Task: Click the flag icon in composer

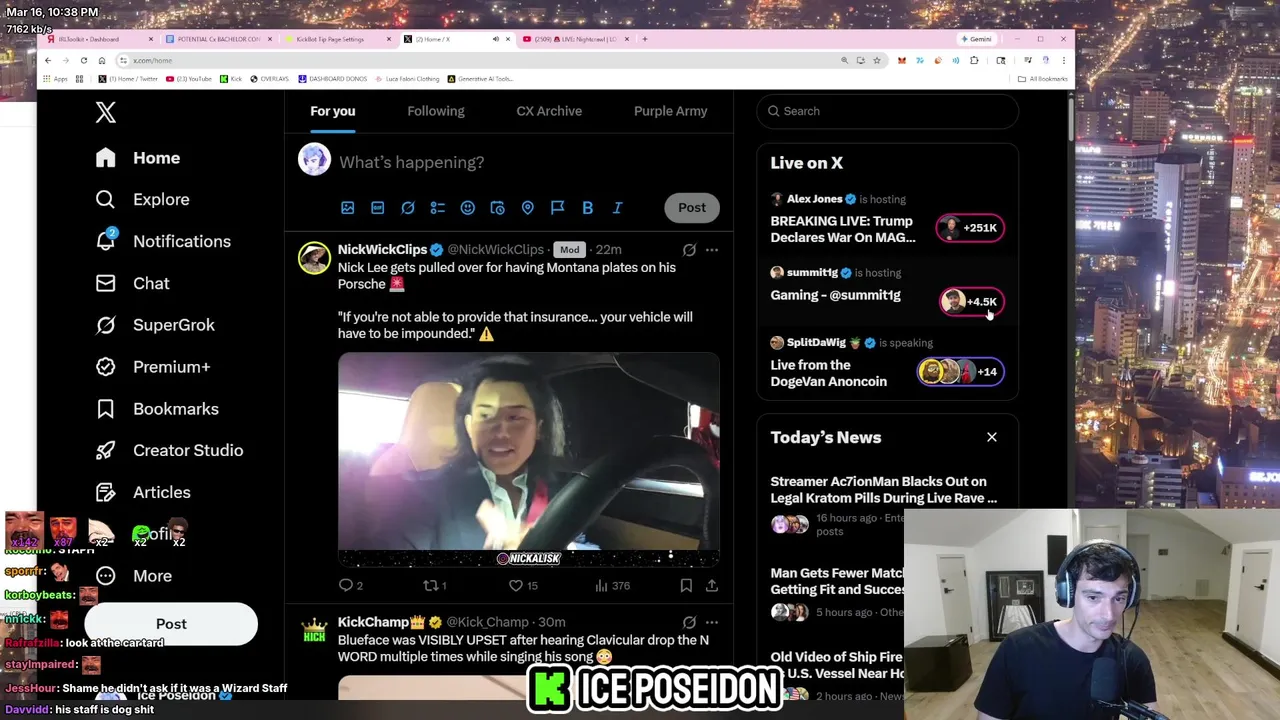Action: [557, 207]
